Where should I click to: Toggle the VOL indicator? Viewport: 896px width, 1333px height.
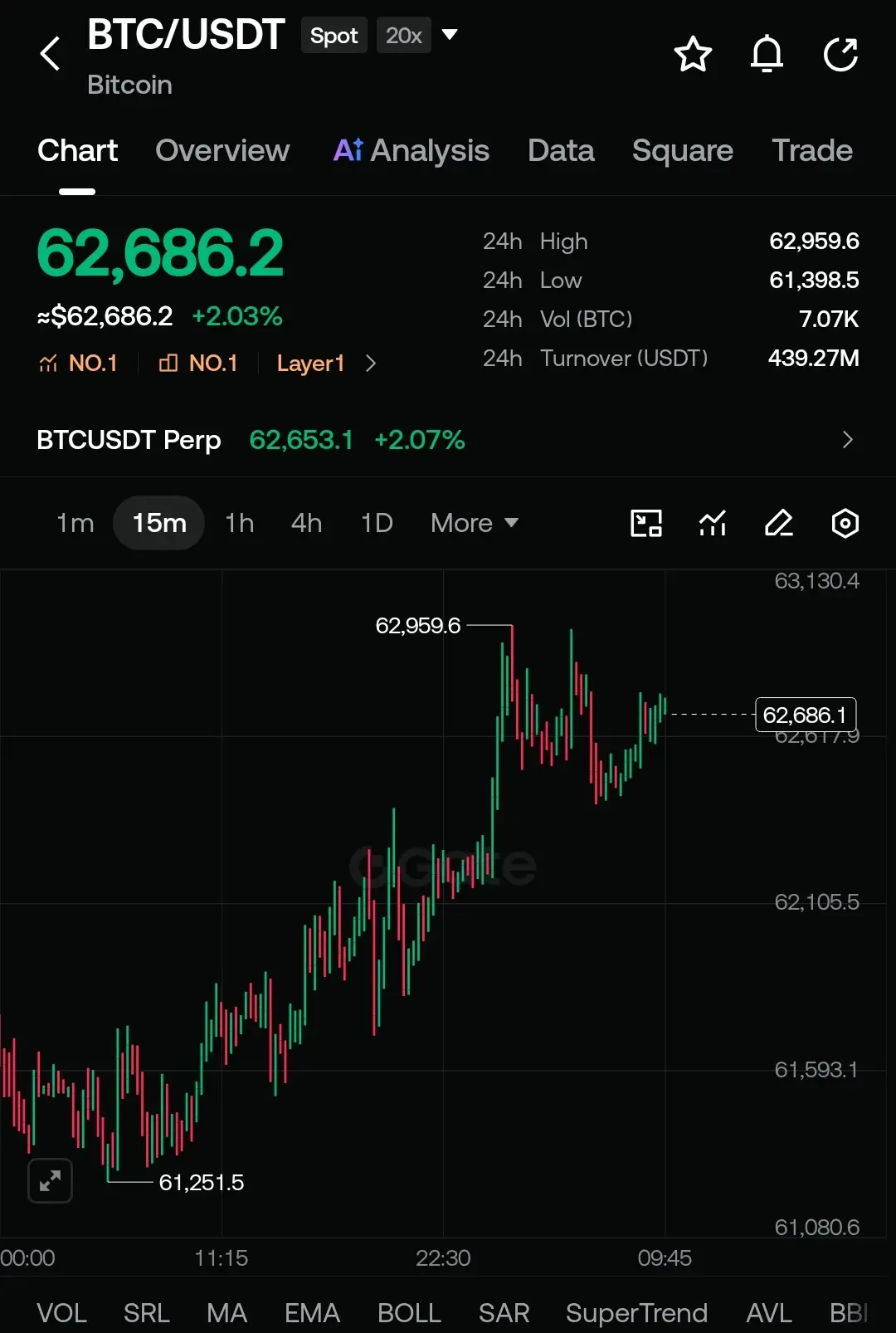point(61,1313)
